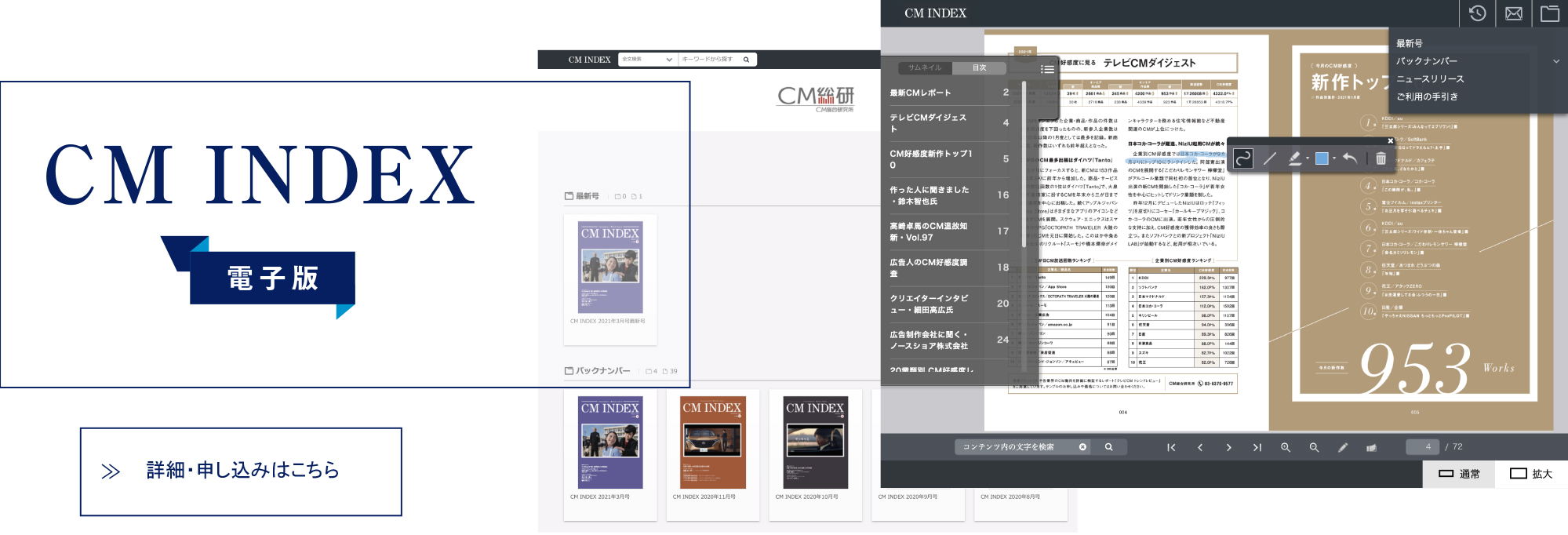Run the in-content search with magnifier button
The height and width of the screenshot is (535, 1568).
pos(1108,447)
